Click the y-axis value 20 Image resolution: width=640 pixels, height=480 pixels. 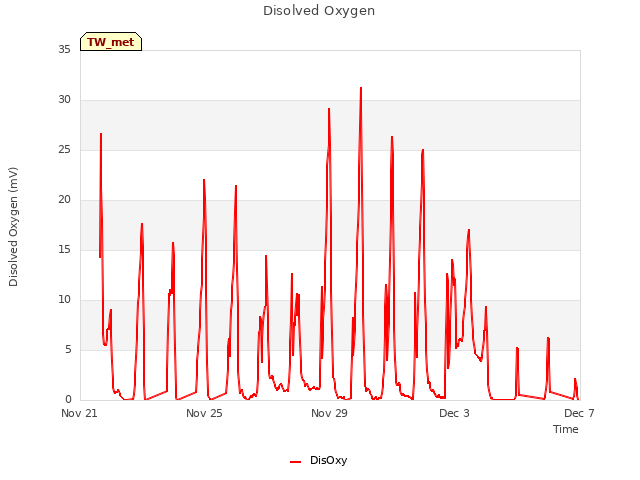point(64,200)
